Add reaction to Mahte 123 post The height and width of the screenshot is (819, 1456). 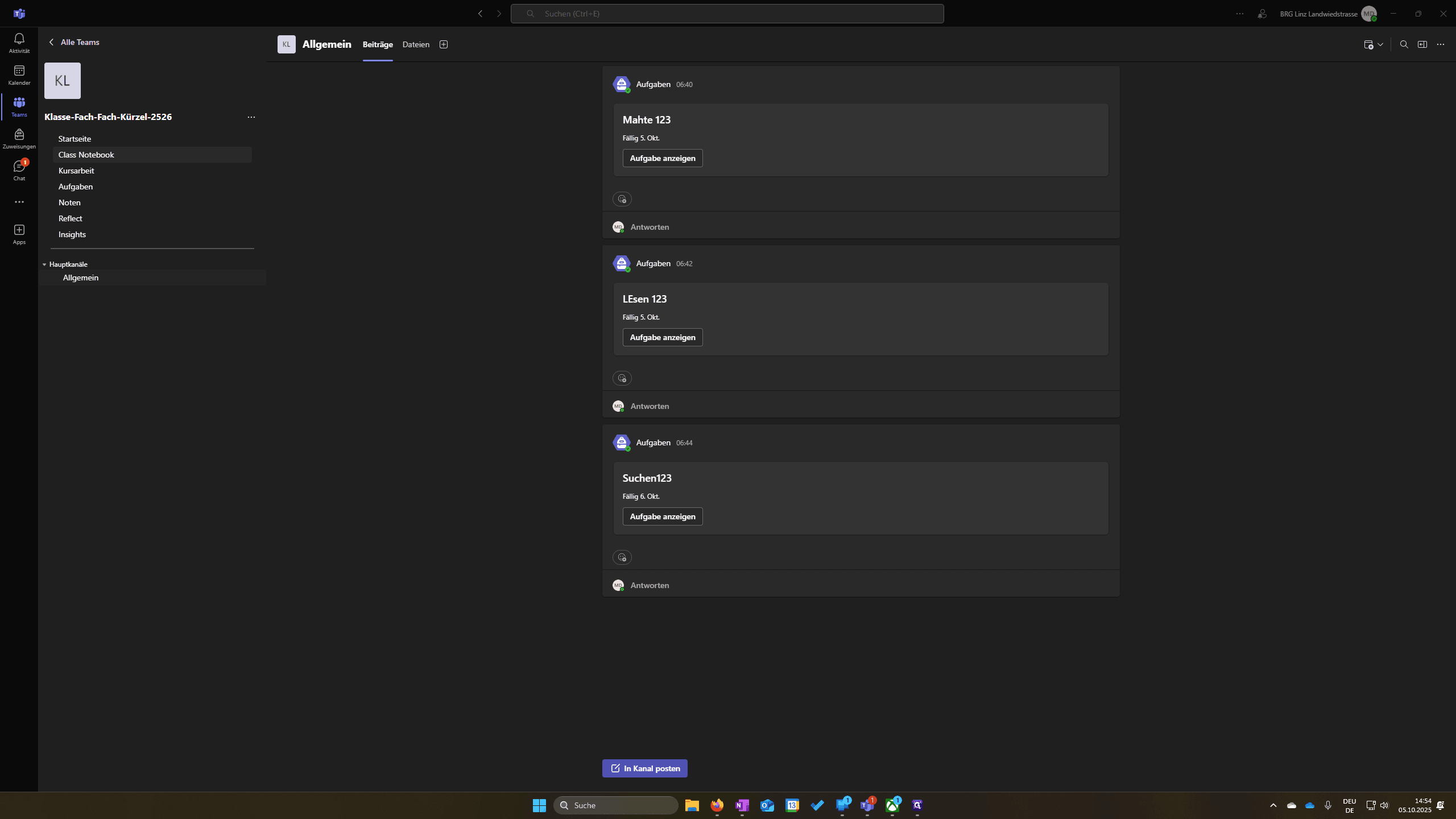coord(622,199)
